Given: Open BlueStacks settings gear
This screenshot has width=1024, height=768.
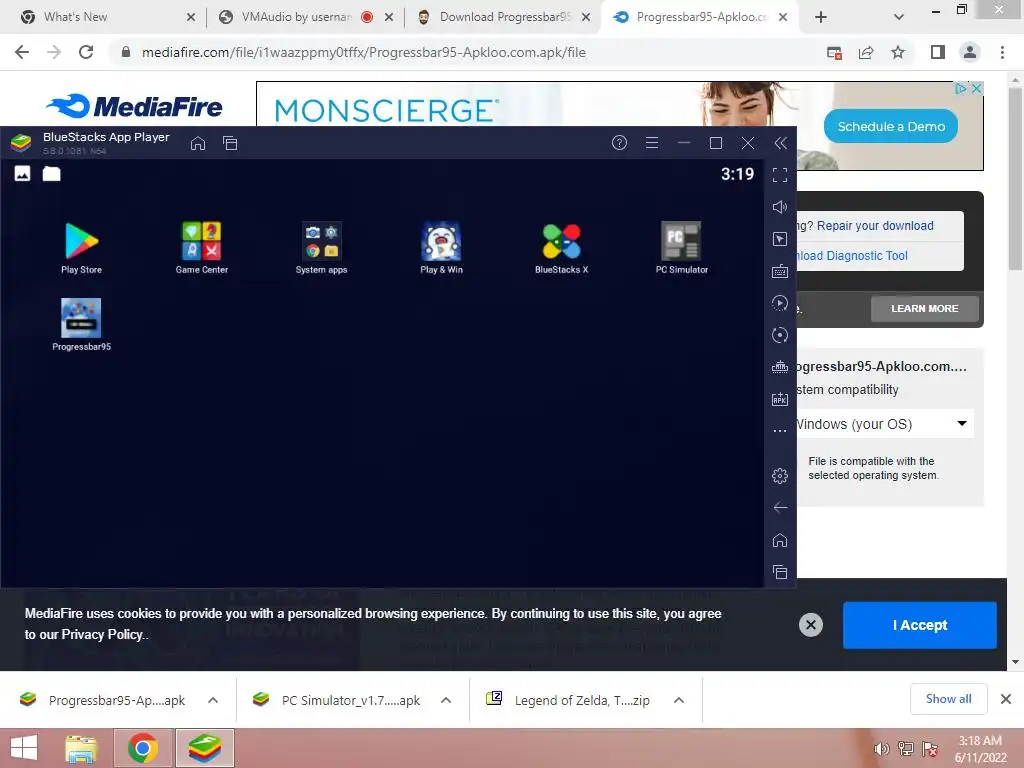Looking at the screenshot, I should 780,476.
